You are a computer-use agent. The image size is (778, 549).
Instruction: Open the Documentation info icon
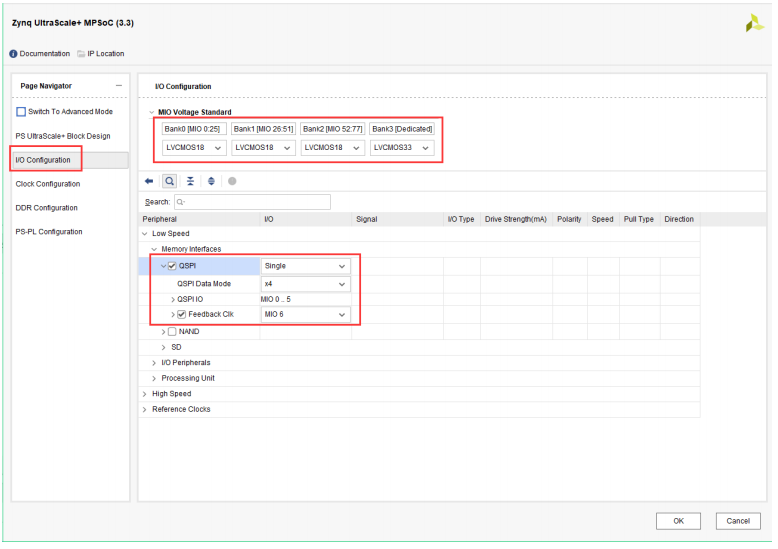tap(13, 54)
